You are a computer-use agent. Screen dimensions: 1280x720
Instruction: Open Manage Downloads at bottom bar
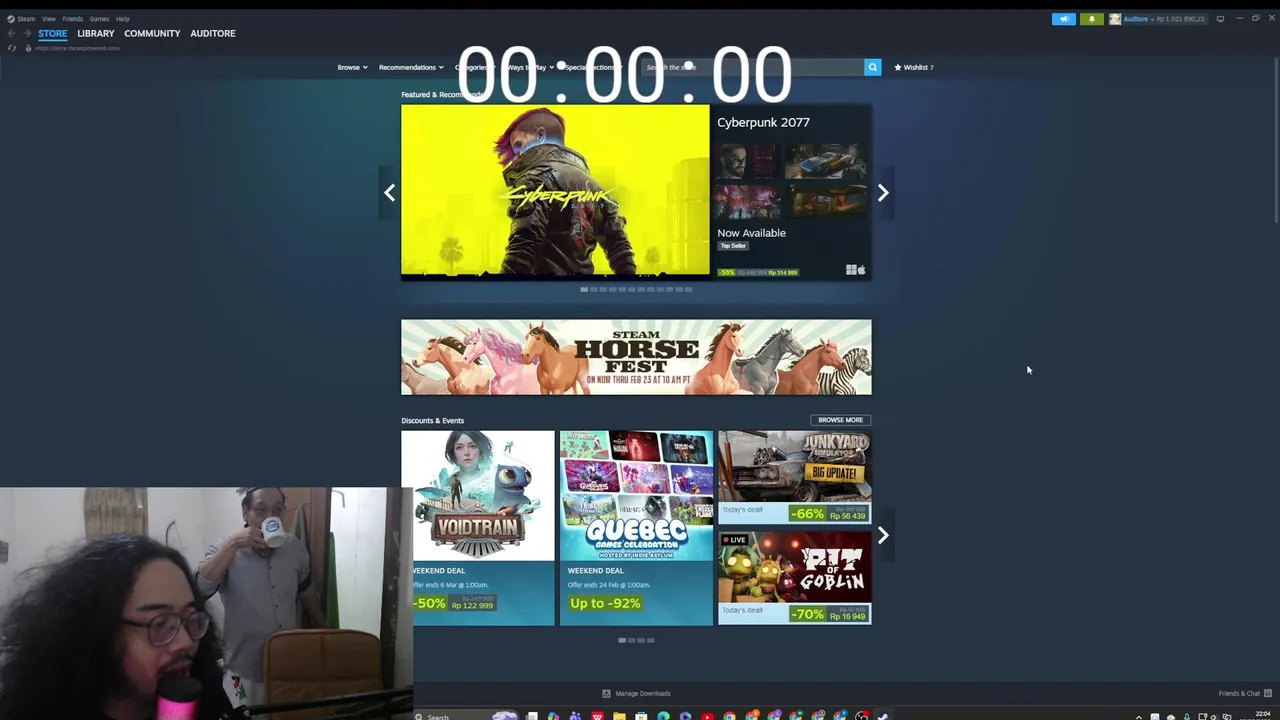click(x=637, y=693)
